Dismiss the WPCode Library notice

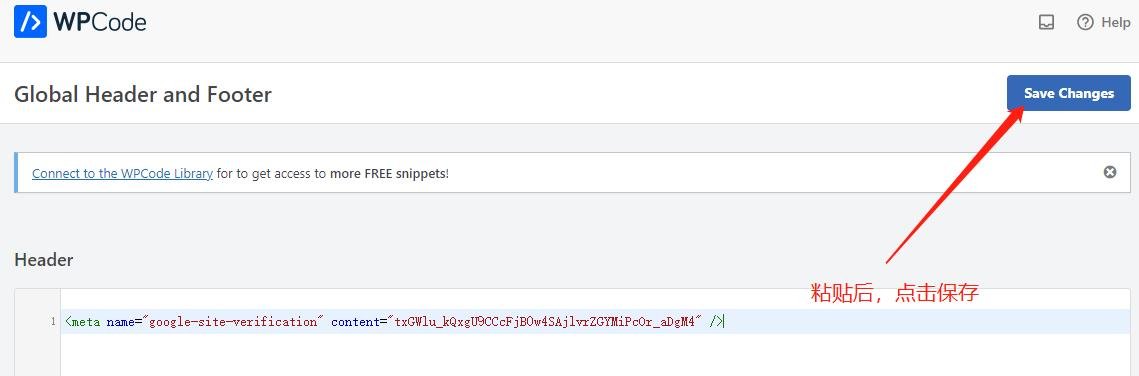point(1110,173)
